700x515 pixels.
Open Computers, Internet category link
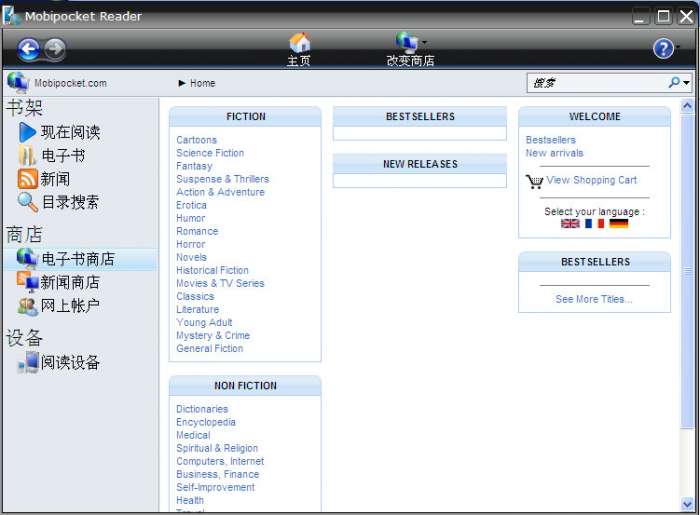pyautogui.click(x=220, y=461)
